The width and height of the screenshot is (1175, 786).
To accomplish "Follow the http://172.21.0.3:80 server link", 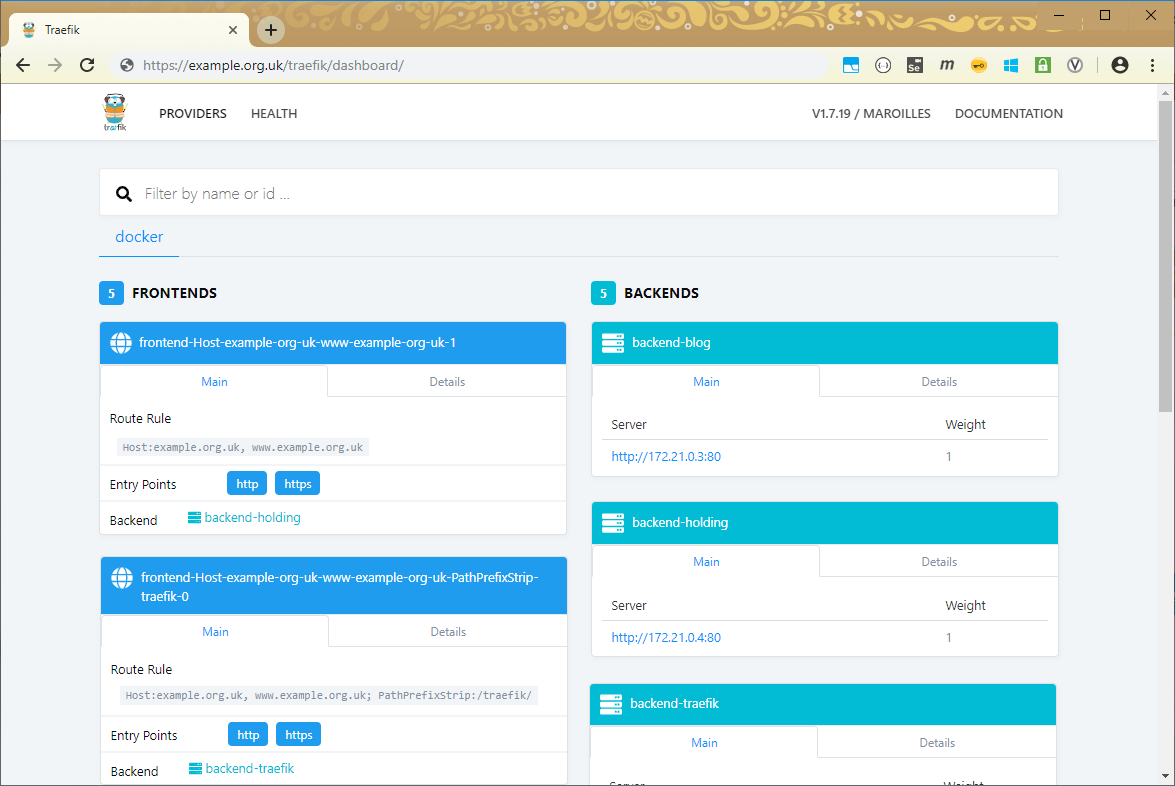I will pyautogui.click(x=666, y=457).
